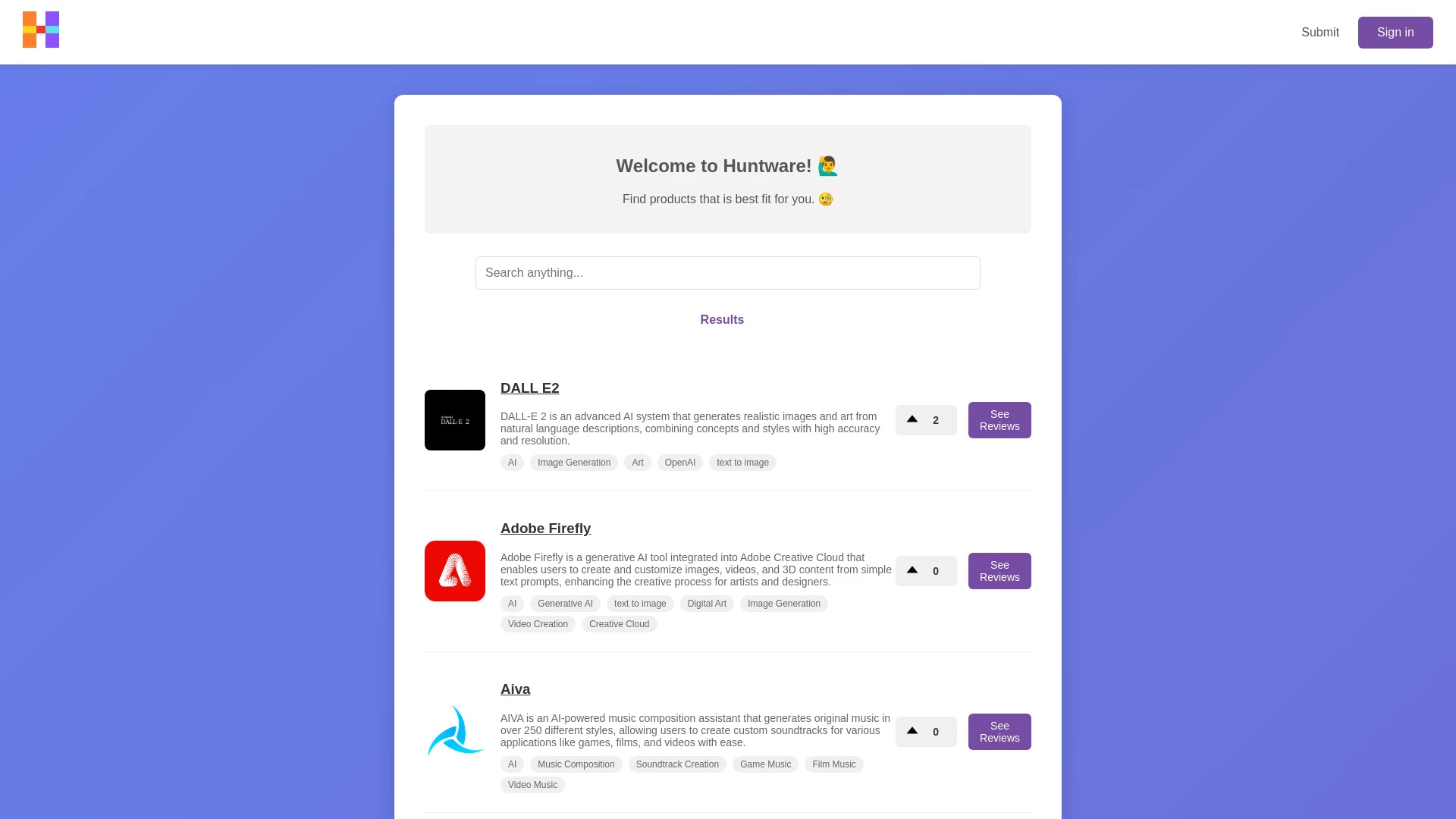Select the Image Generation tag on DALL E2
Image resolution: width=1456 pixels, height=819 pixels.
574,462
